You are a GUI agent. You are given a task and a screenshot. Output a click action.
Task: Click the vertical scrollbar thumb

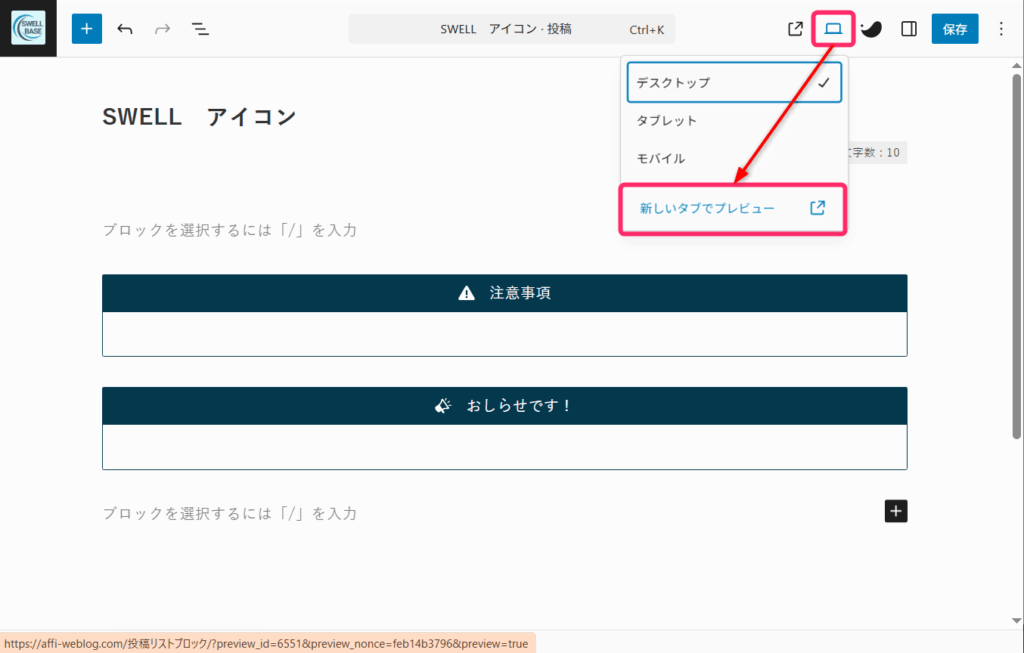[x=1017, y=256]
